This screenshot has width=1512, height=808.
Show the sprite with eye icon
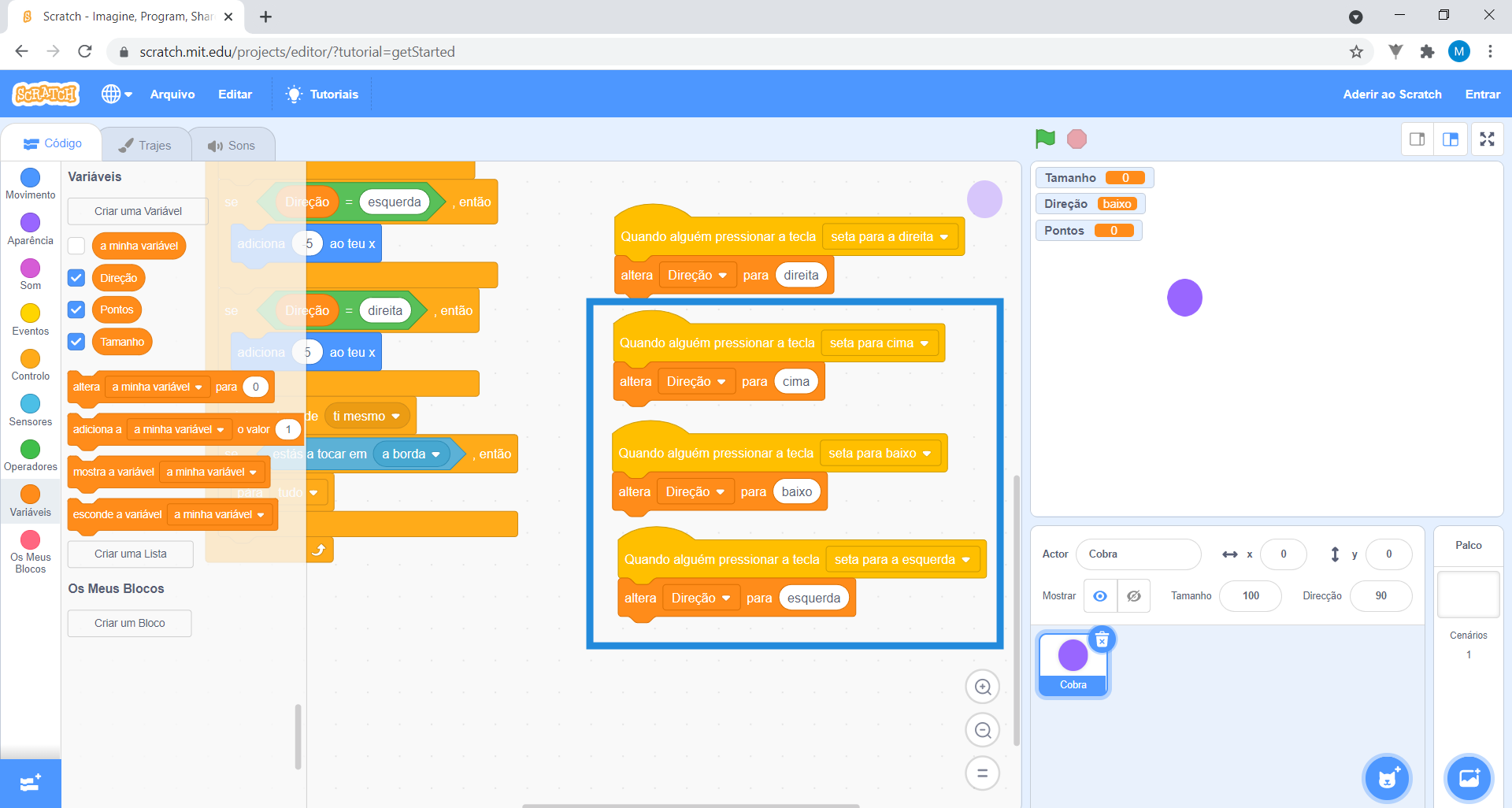(1100, 596)
